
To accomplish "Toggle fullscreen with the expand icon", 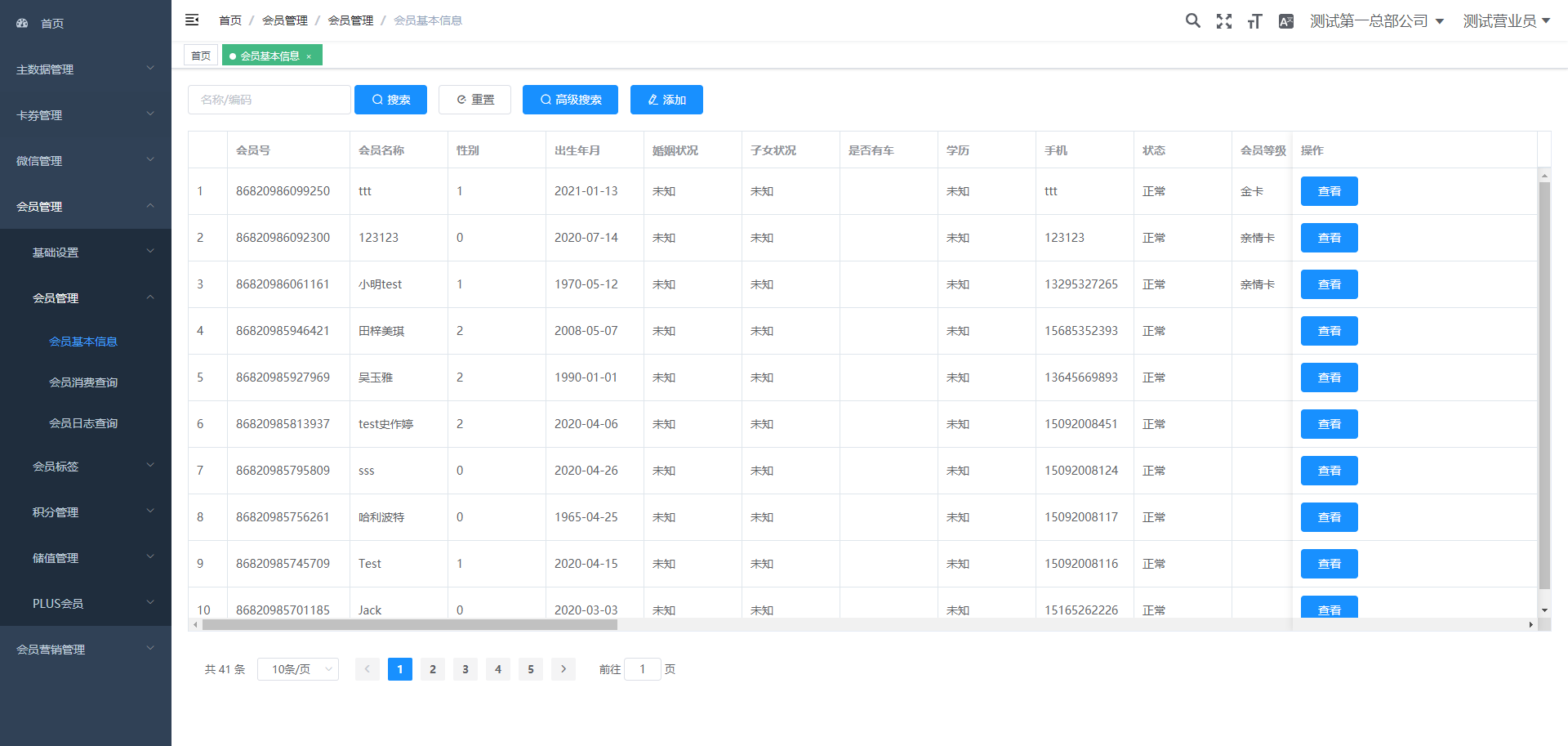I will [x=1224, y=21].
